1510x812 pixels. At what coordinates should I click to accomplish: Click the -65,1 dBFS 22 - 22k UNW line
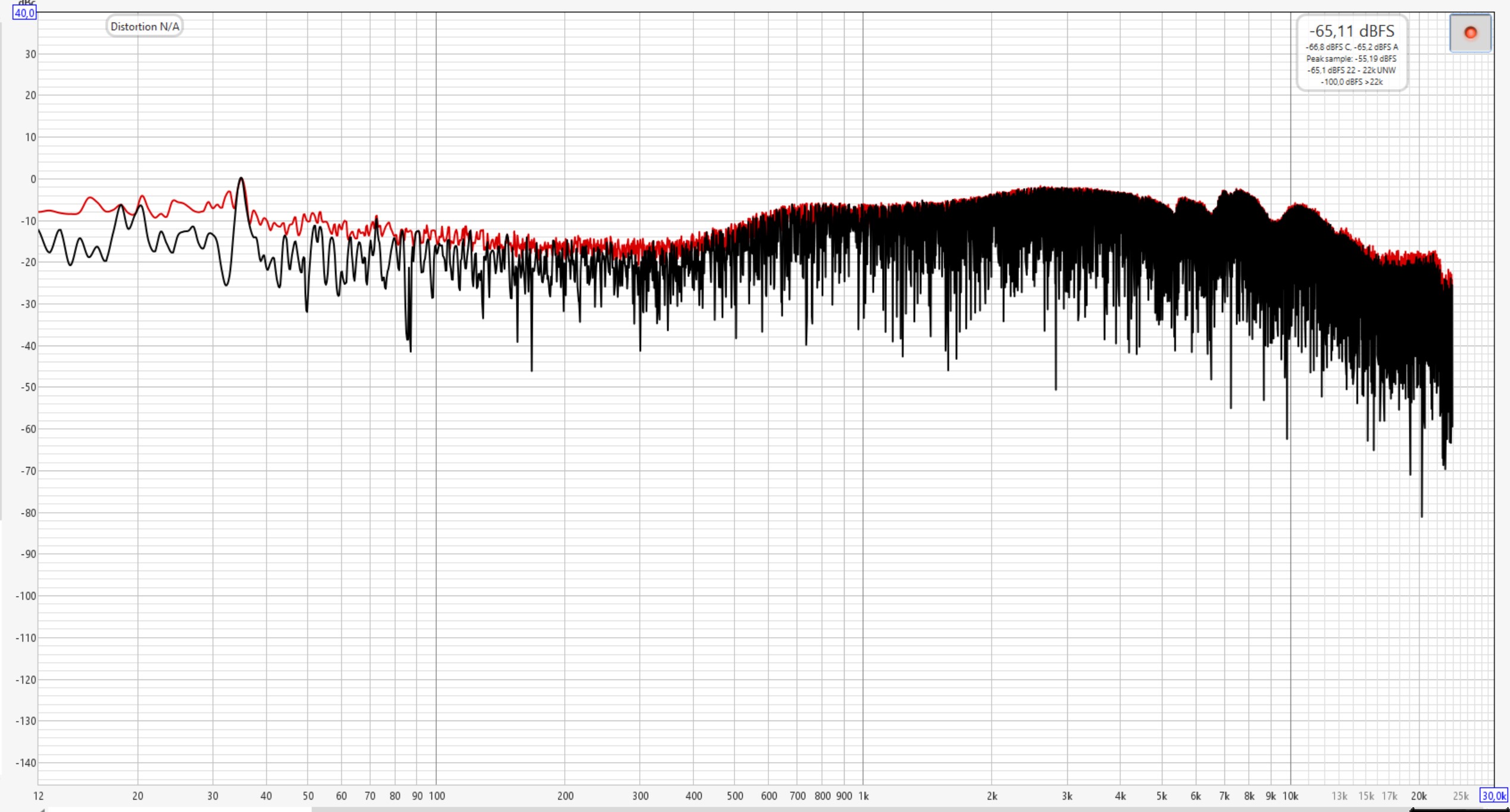pos(1351,70)
